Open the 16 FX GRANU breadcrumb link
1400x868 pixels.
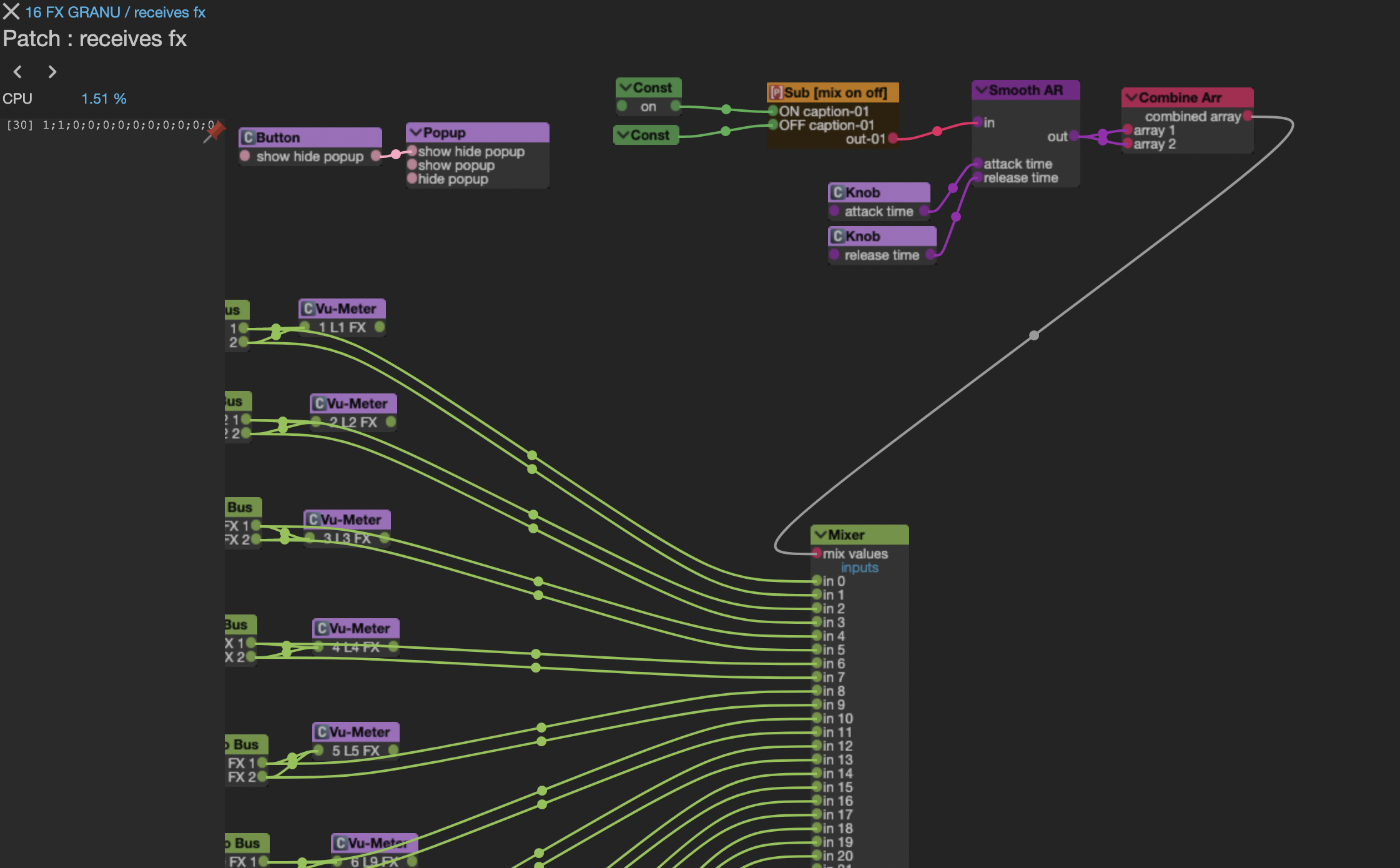pyautogui.click(x=72, y=12)
